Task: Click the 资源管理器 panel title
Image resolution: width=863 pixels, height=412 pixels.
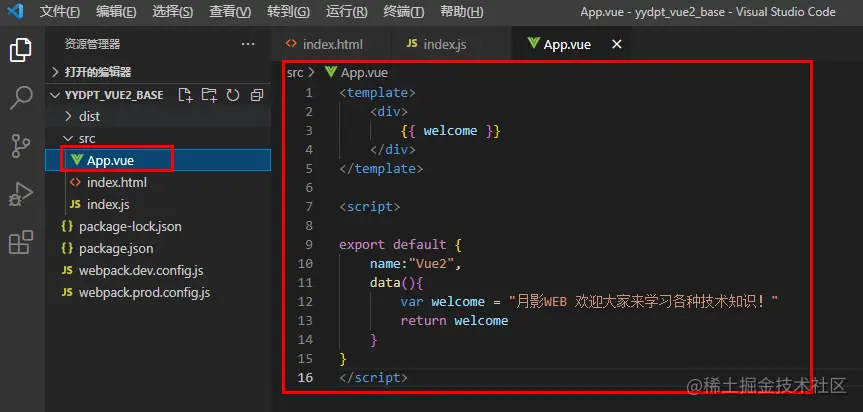Action: point(92,44)
